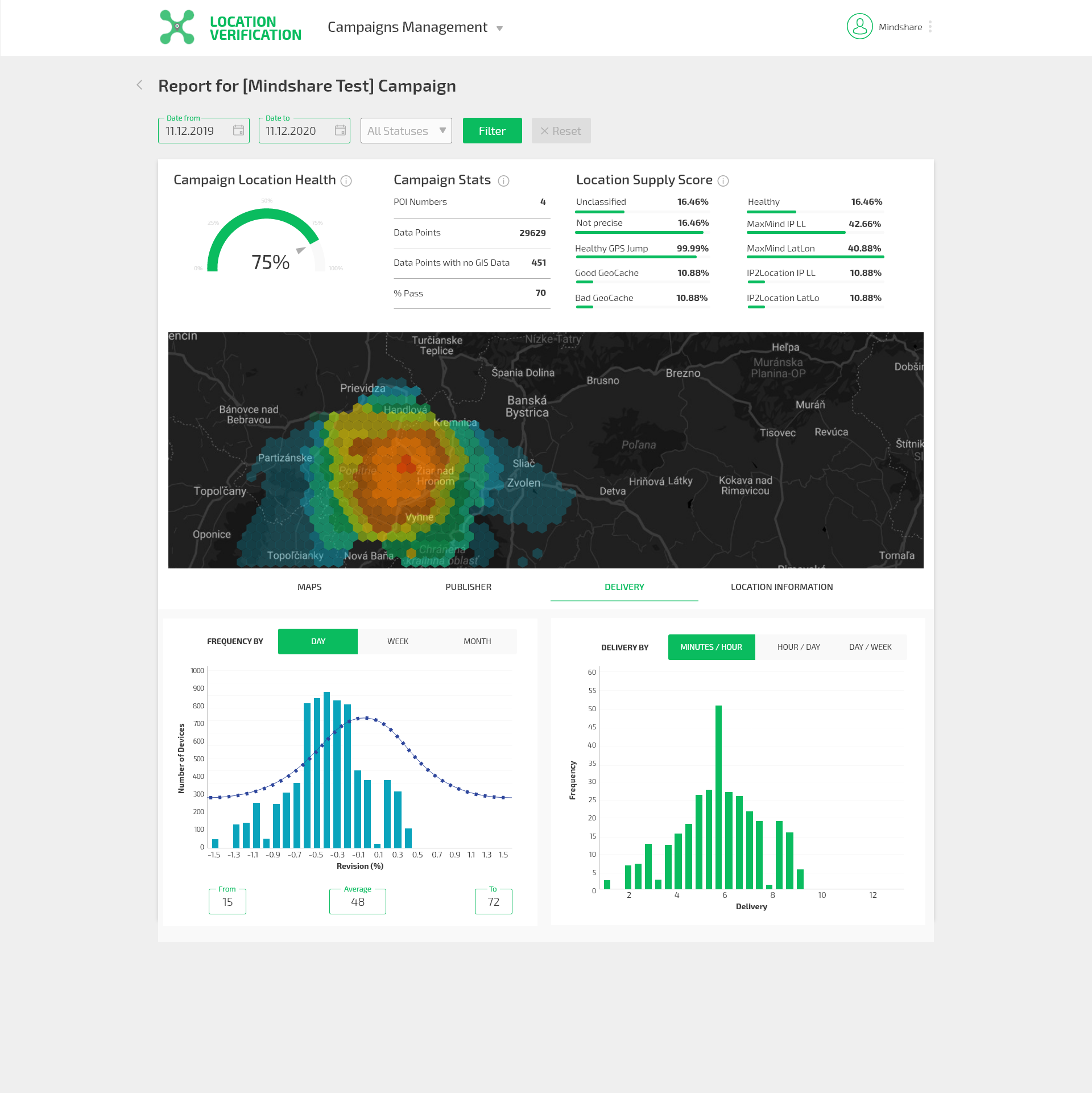Switch delivery view to HOUR / DAY
Viewport: 1092px width, 1093px height.
(x=798, y=646)
